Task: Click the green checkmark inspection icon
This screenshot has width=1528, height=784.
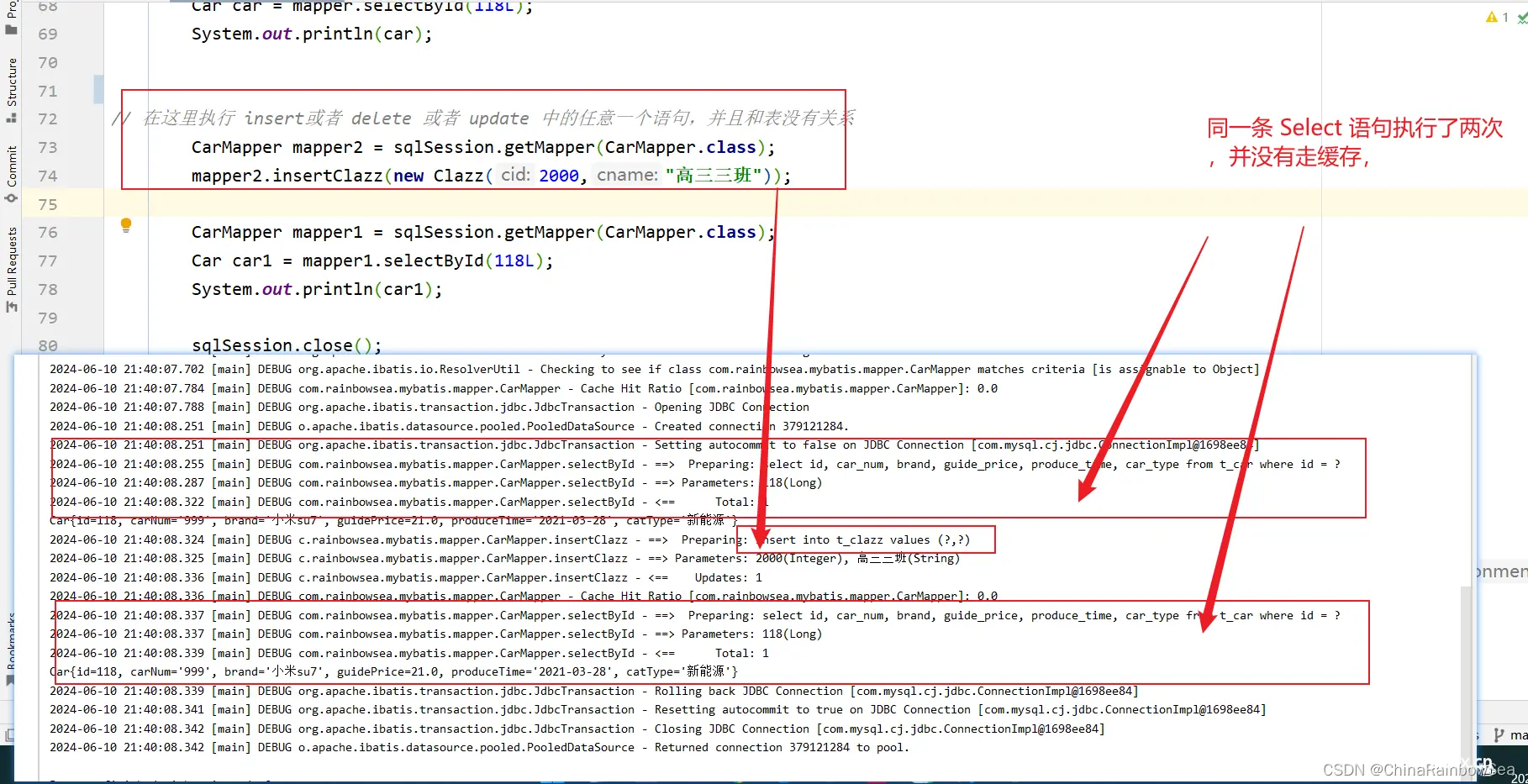Action: coord(1522,18)
